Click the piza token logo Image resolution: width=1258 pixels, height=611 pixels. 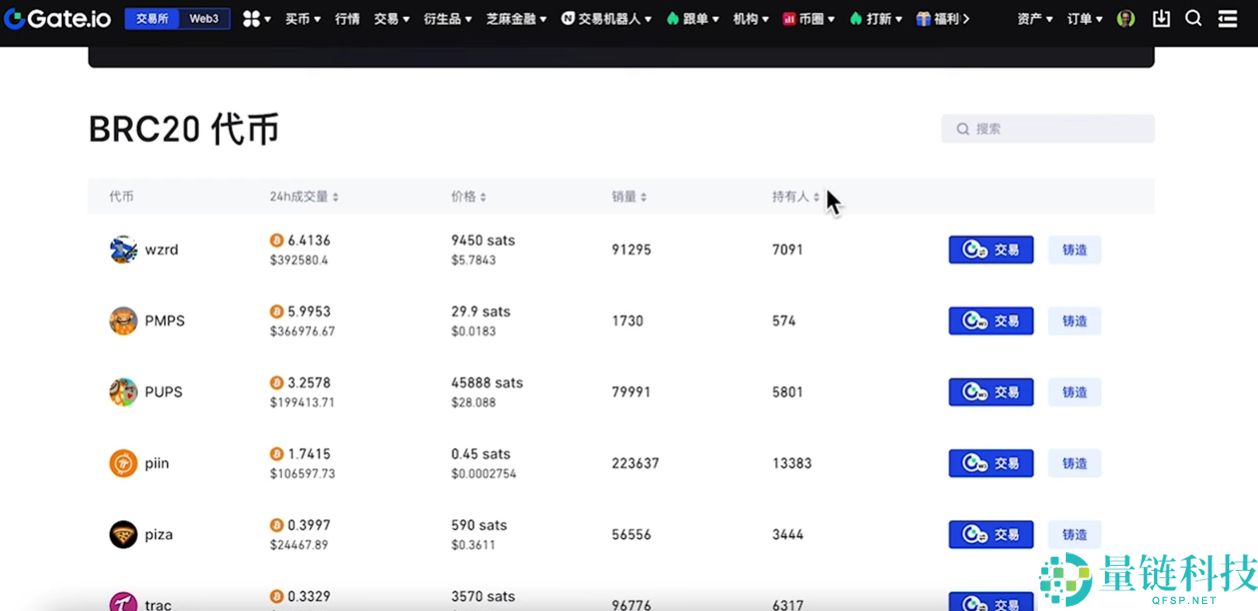[122, 534]
